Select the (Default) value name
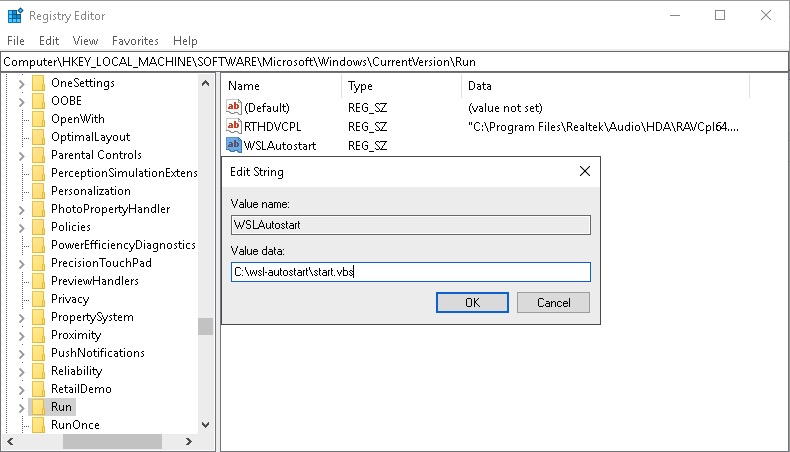This screenshot has height=452, width=790. 267,107
